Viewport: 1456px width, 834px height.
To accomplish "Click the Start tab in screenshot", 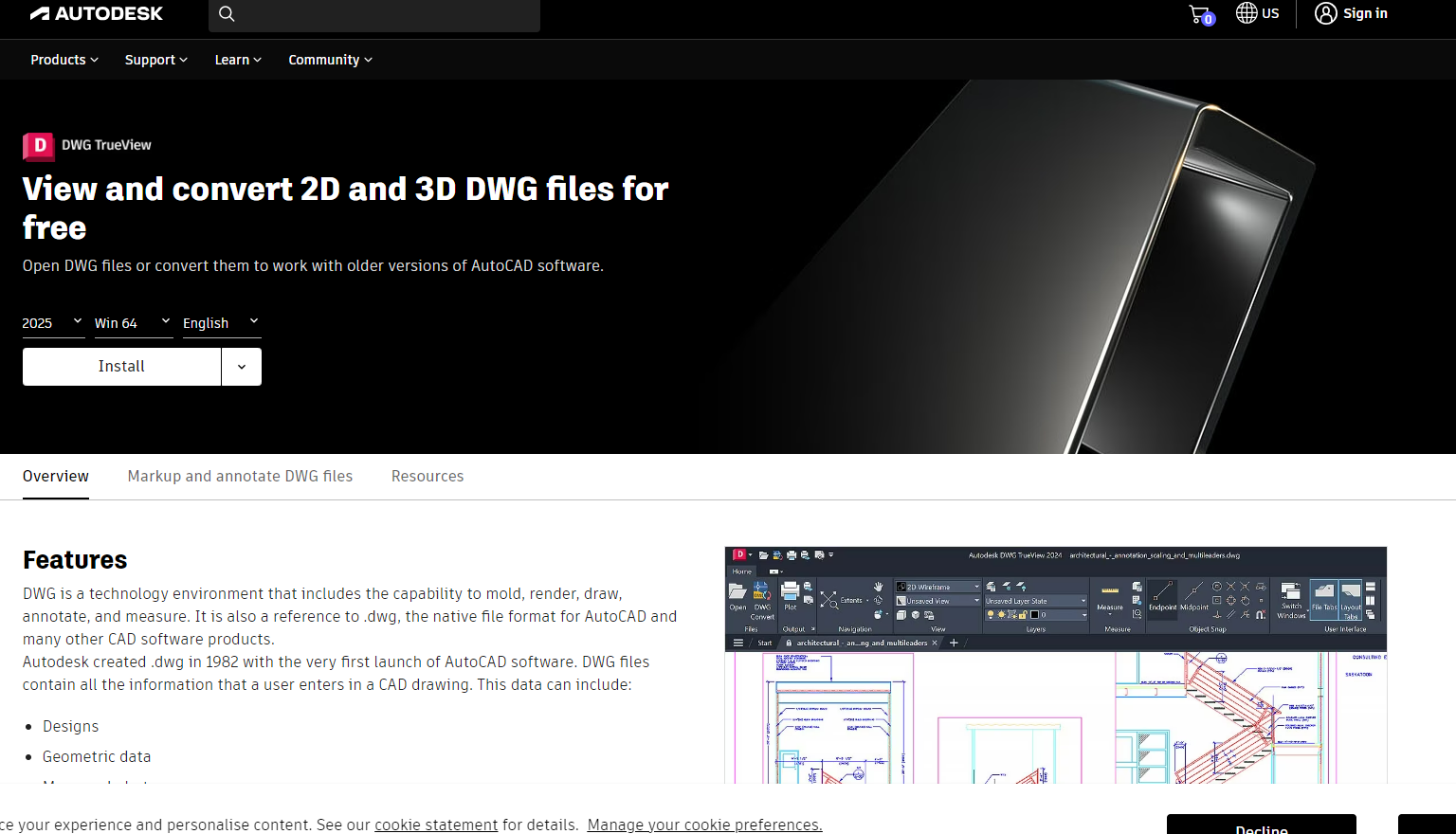I will tap(764, 643).
